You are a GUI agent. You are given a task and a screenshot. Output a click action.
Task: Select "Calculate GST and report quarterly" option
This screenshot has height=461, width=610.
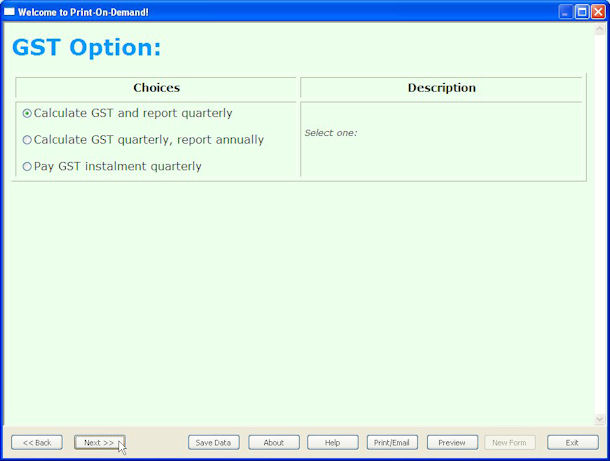pyautogui.click(x=27, y=113)
